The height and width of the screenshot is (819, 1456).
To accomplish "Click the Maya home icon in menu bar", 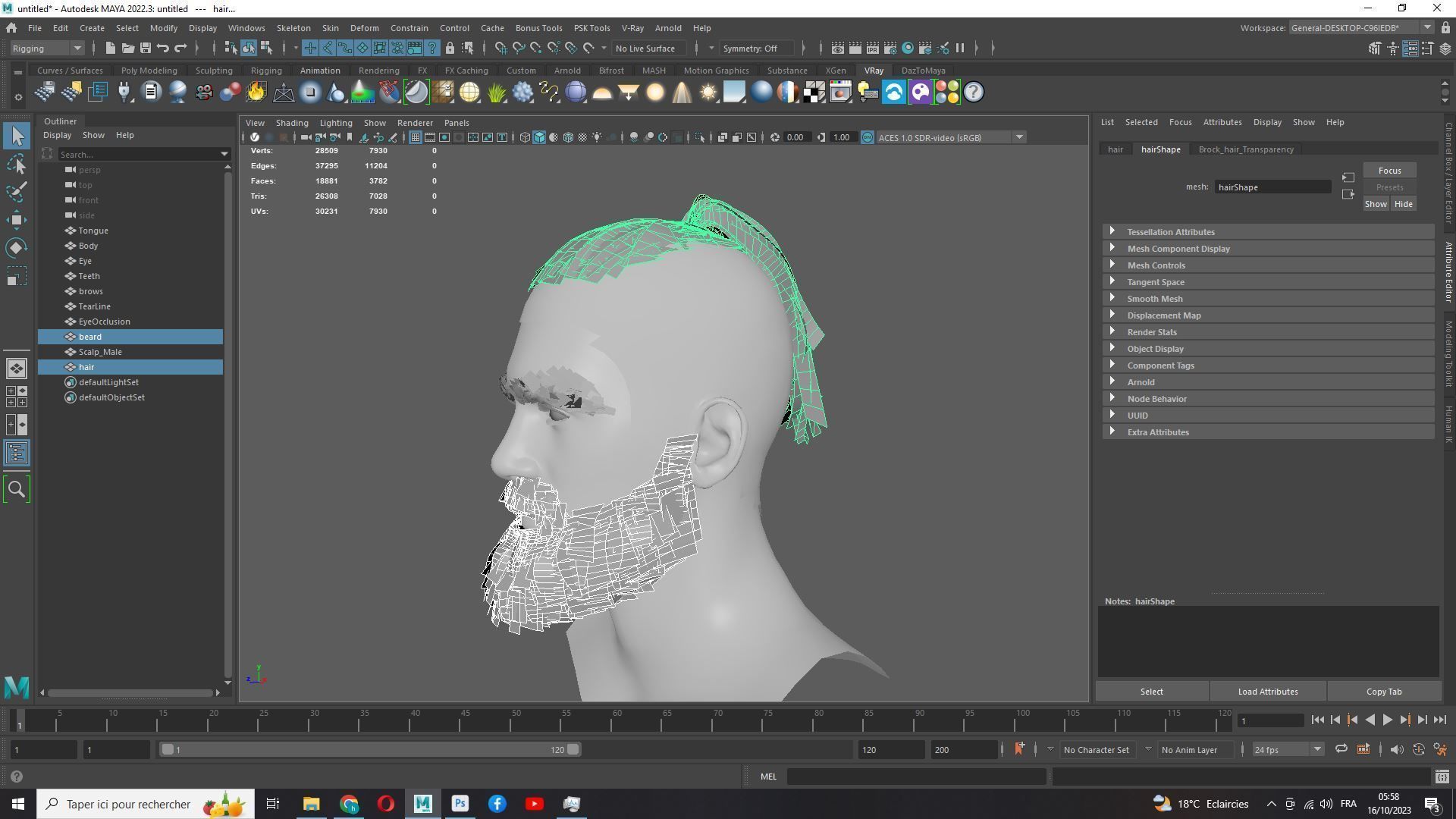I will click(x=11, y=28).
